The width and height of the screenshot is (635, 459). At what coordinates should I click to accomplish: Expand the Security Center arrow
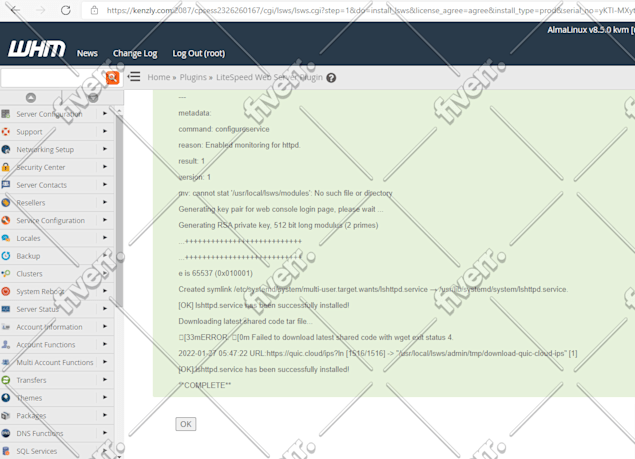click(105, 167)
